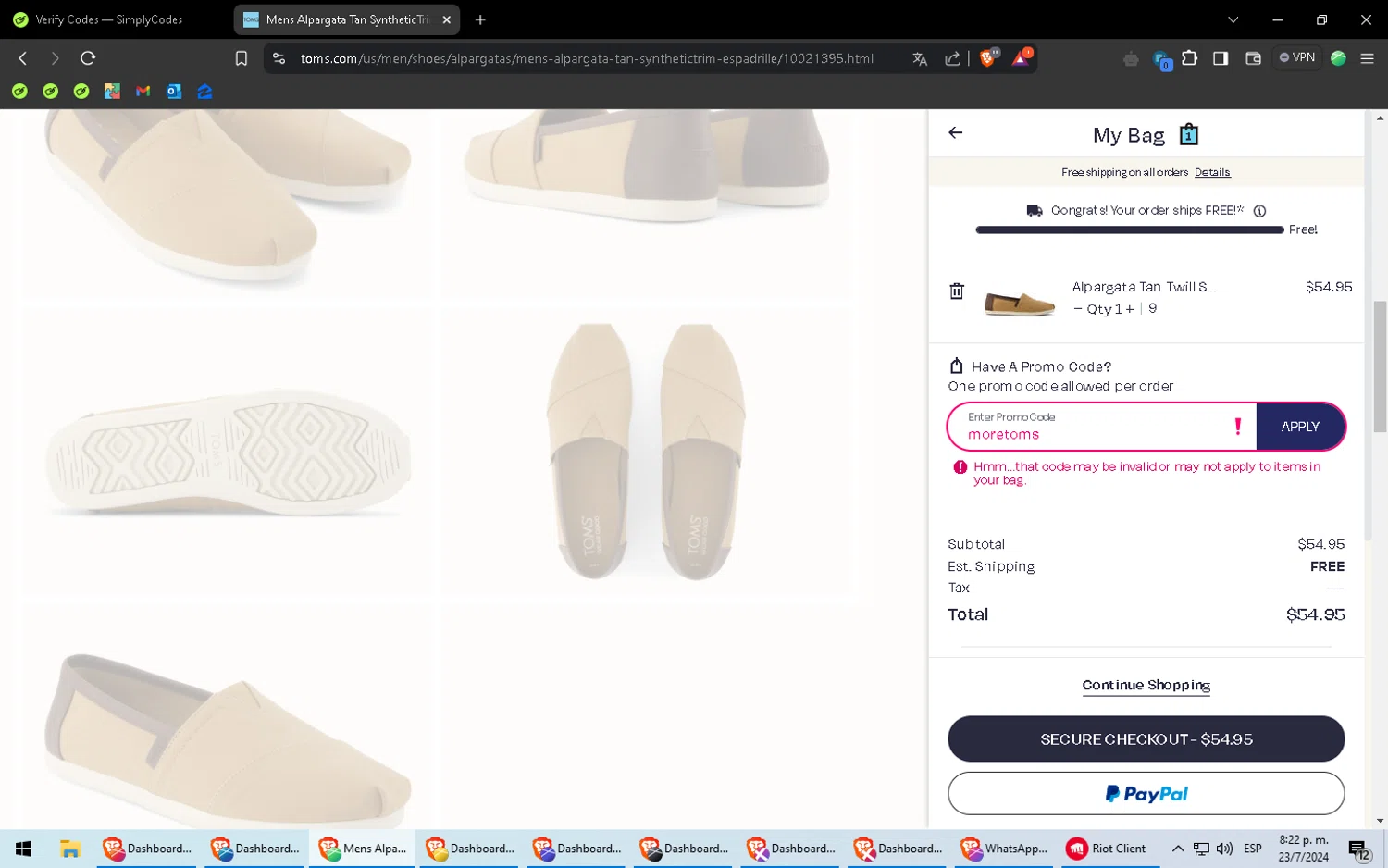Click the profile avatar icon in browser toolbar
This screenshot has width=1388, height=868.
1338,58
